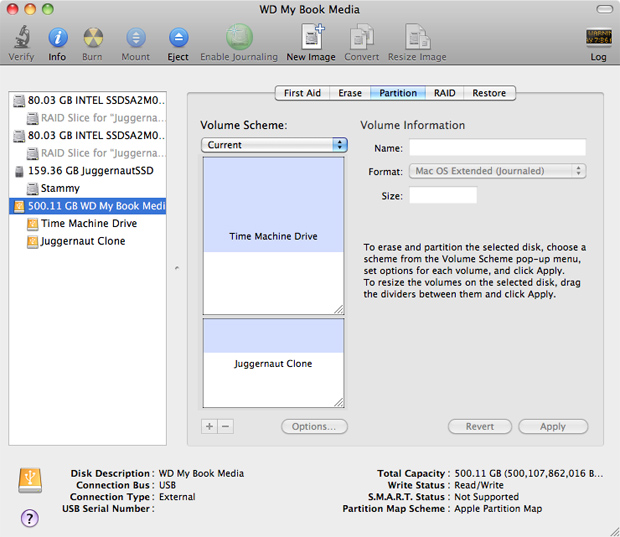The width and height of the screenshot is (620, 537).
Task: Click the Resize Image icon
Action: [417, 37]
